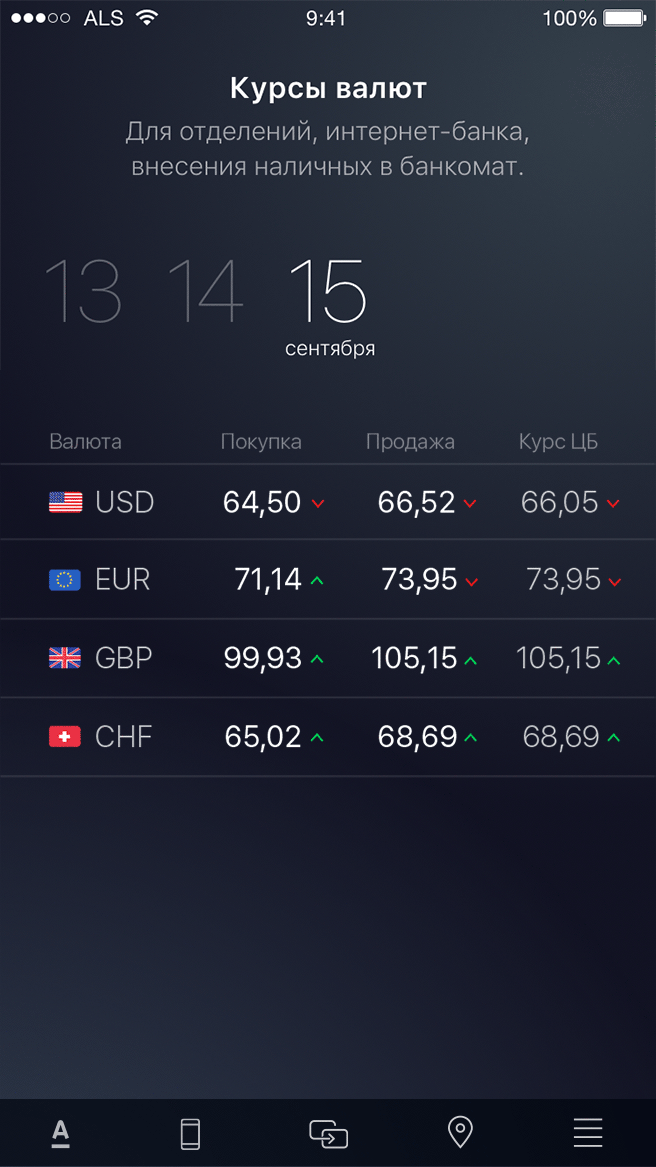Select the USD currency row label
The width and height of the screenshot is (656, 1167).
click(x=125, y=502)
